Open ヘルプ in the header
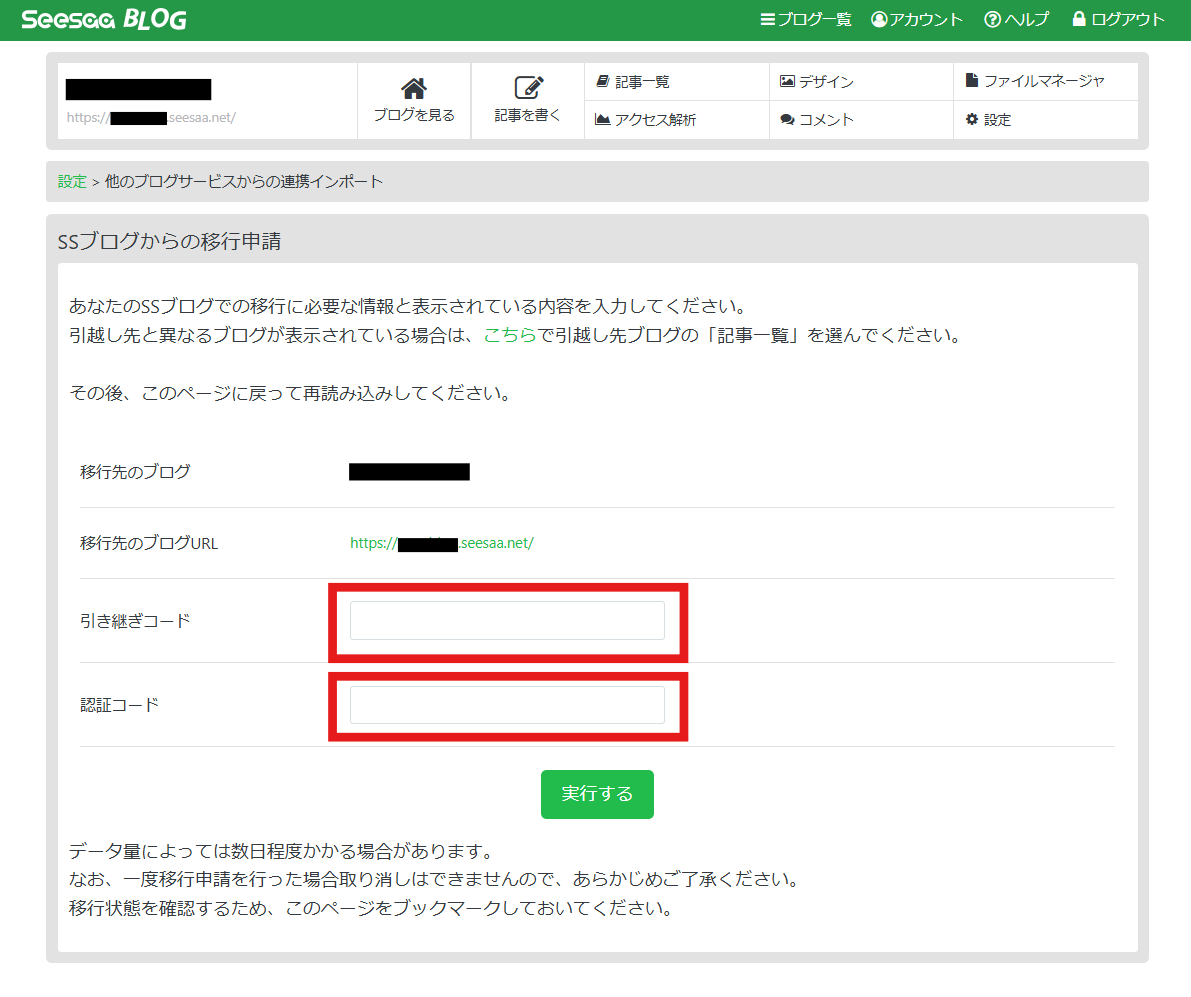Viewport: 1191px width, 997px height. 1016,19
